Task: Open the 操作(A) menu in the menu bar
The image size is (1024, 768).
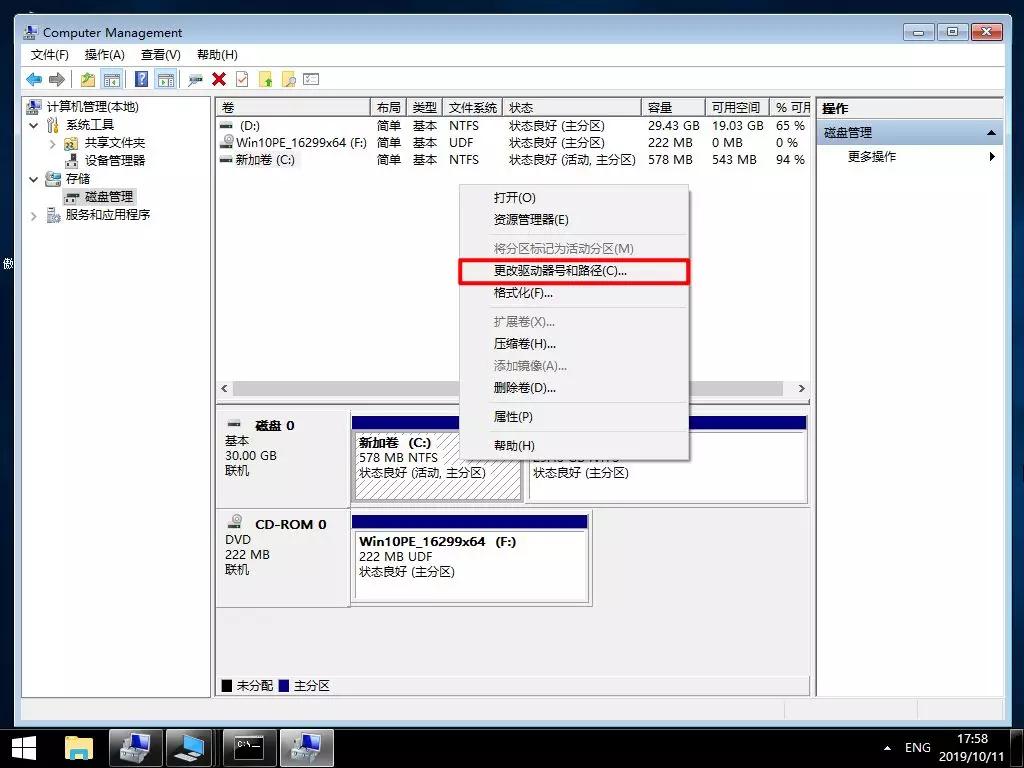Action: pyautogui.click(x=104, y=54)
